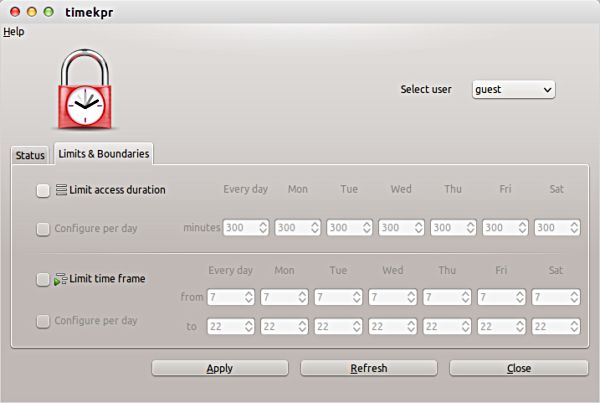600x403 pixels.
Task: Toggle Configure per day under access duration
Action: click(x=43, y=229)
